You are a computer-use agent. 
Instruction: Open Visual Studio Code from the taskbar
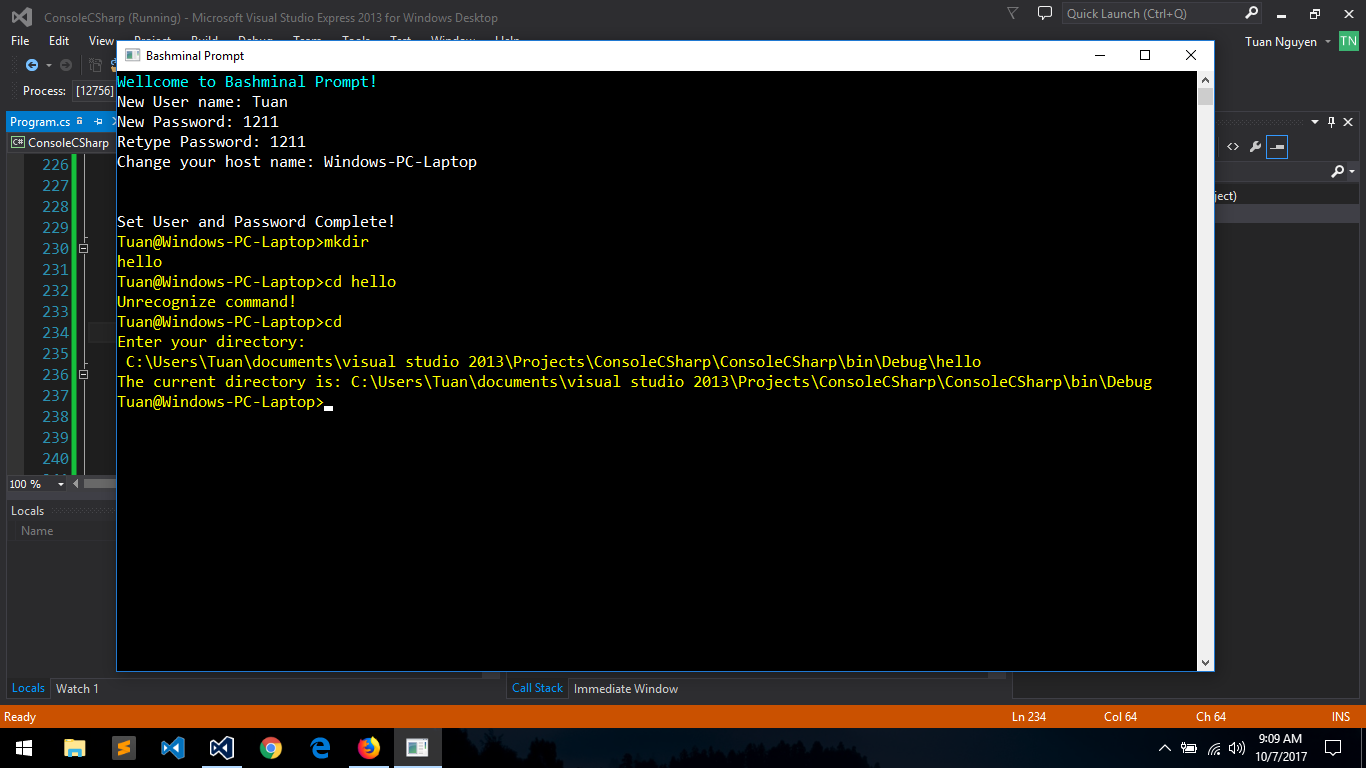click(172, 748)
